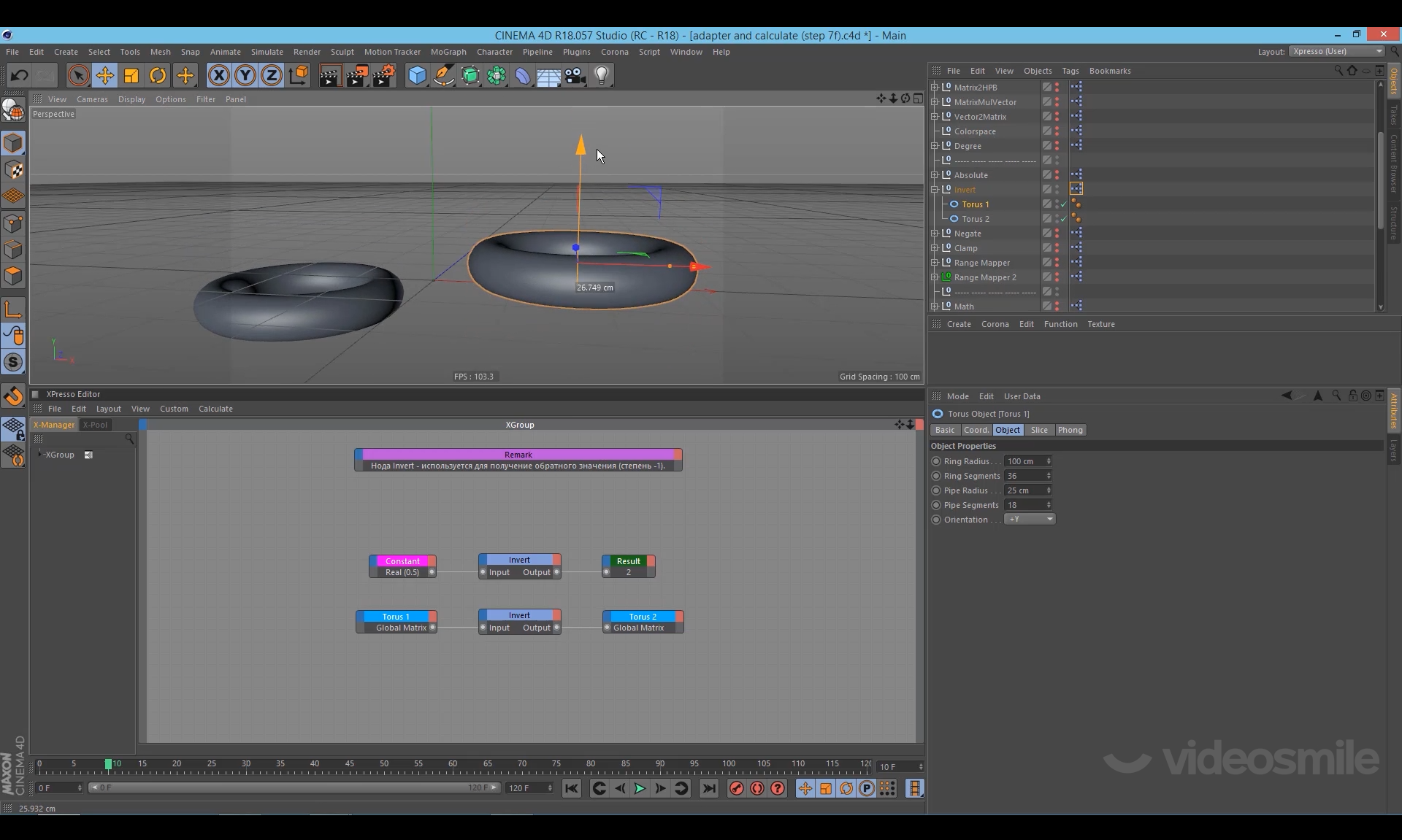Open the Orientation dropdown
This screenshot has height=840, width=1402.
click(x=1030, y=520)
